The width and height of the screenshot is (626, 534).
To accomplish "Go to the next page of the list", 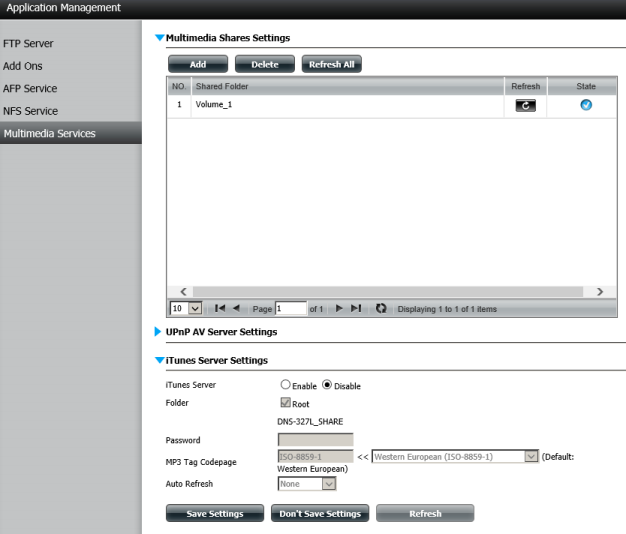I will (339, 309).
